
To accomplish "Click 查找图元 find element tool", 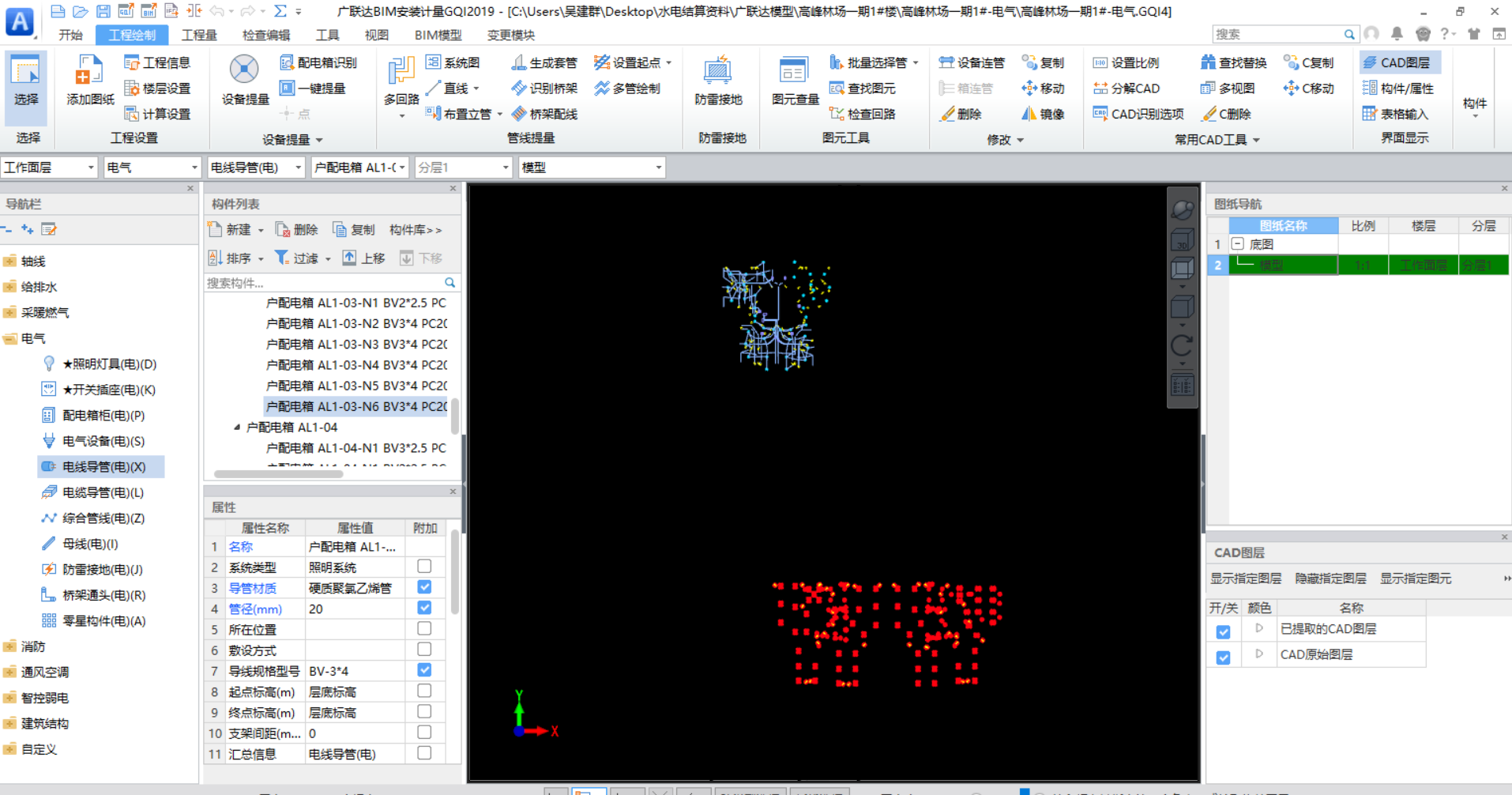I will pos(862,89).
